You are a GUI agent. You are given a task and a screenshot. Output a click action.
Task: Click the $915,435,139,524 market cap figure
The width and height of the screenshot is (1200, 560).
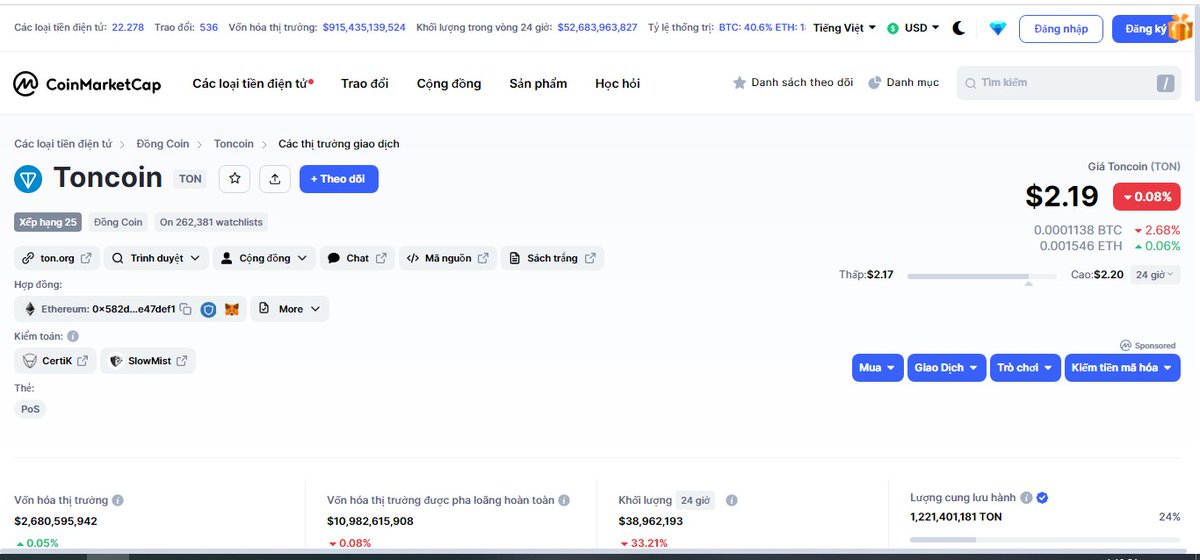pos(364,27)
